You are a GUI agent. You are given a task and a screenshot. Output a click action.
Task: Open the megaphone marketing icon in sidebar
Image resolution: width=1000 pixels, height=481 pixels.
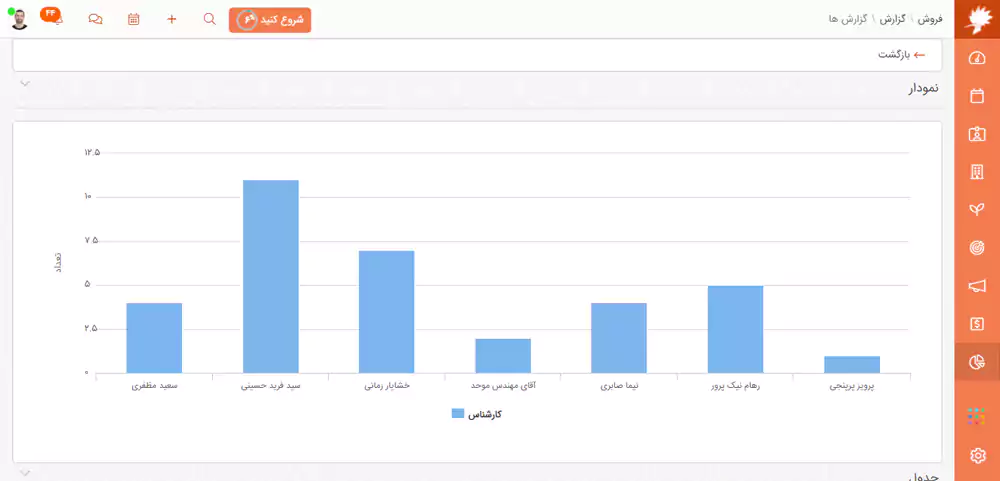977,286
